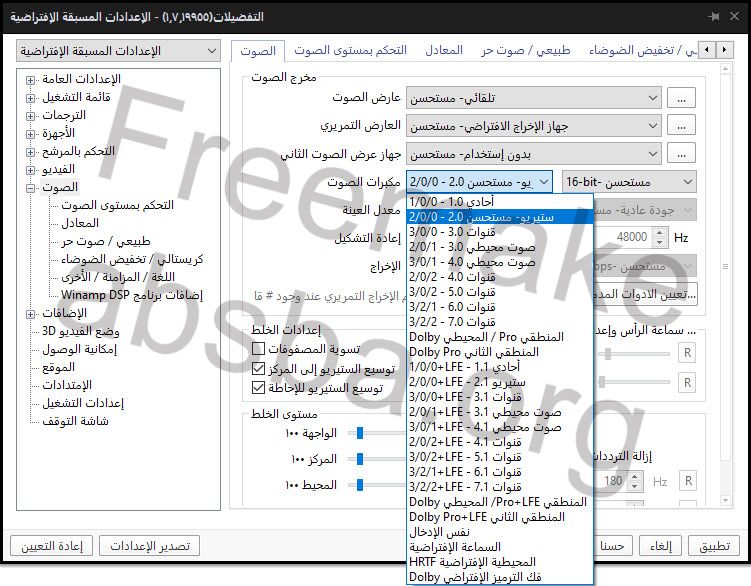Open إضافات برنامج Winamp DSP tree item
This screenshot has height=586, width=751.
click(x=132, y=295)
